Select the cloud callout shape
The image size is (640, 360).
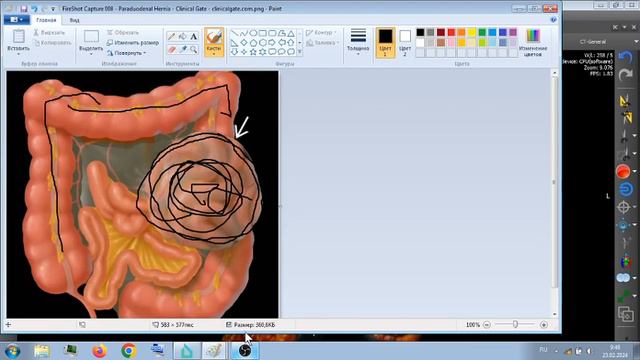point(291,52)
